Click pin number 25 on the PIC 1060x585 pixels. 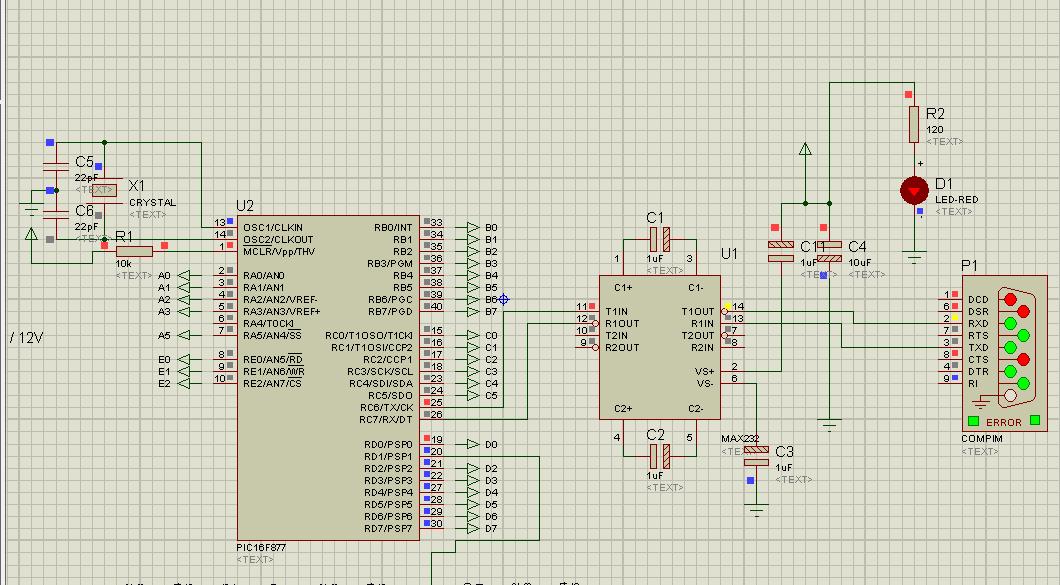(437, 402)
